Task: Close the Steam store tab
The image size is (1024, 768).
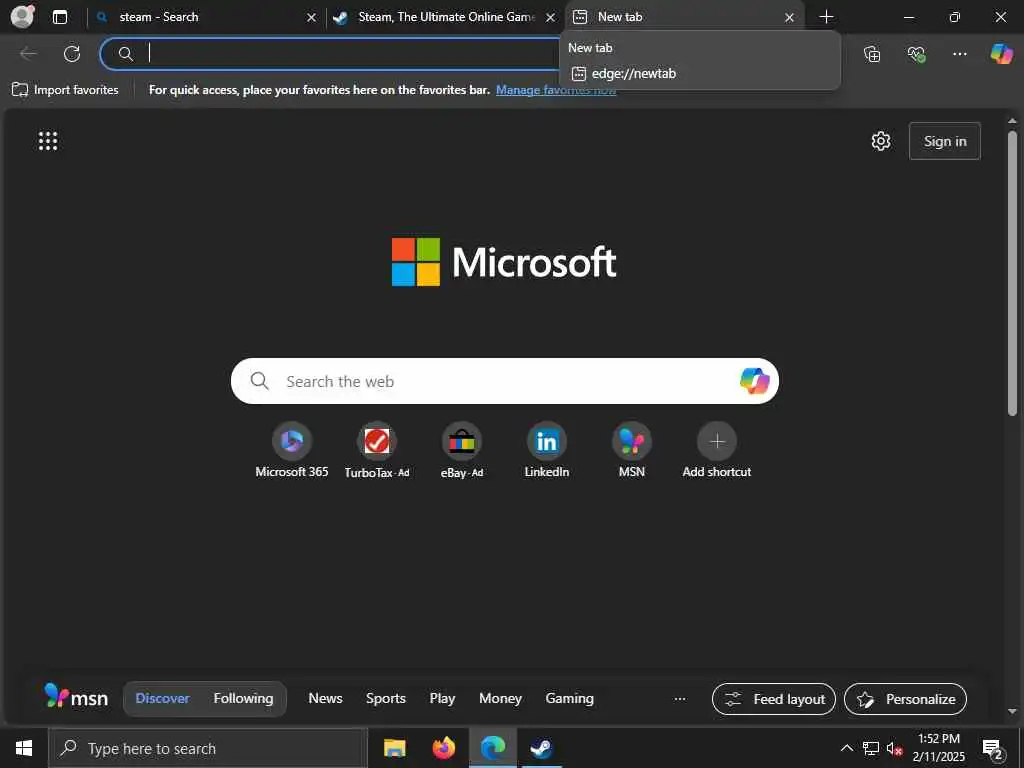Action: click(551, 18)
